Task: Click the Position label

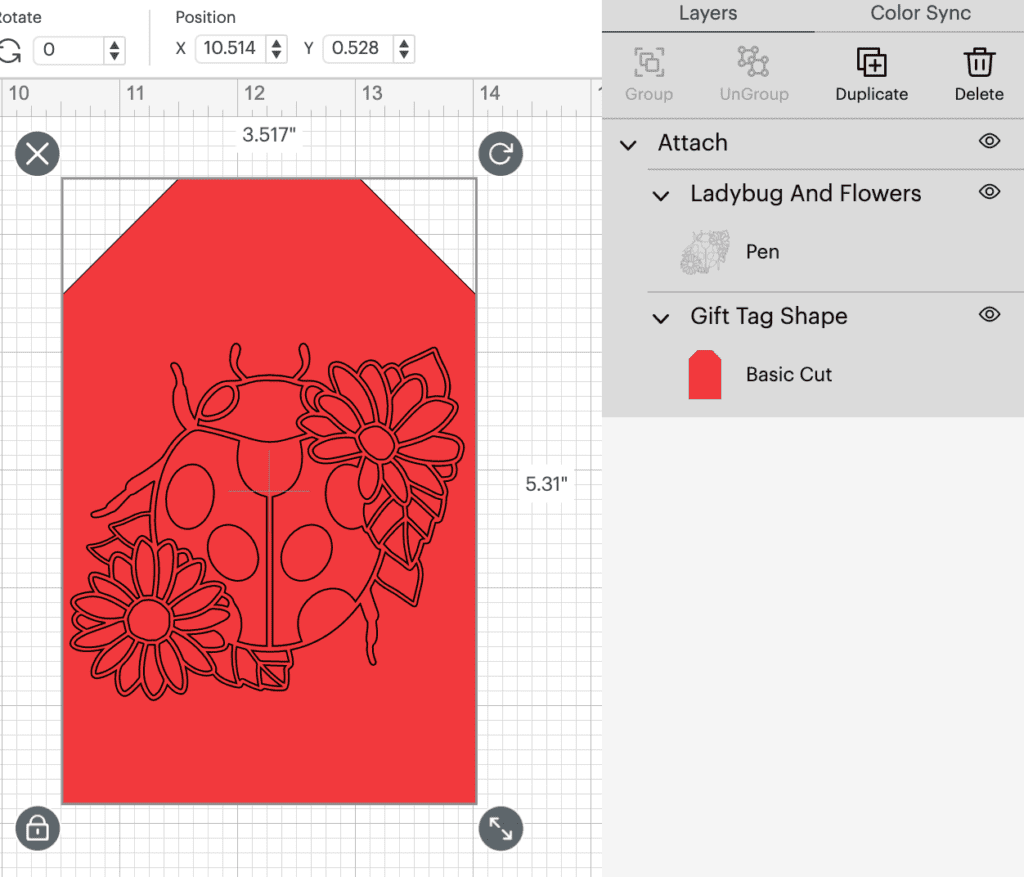Action: [x=205, y=17]
